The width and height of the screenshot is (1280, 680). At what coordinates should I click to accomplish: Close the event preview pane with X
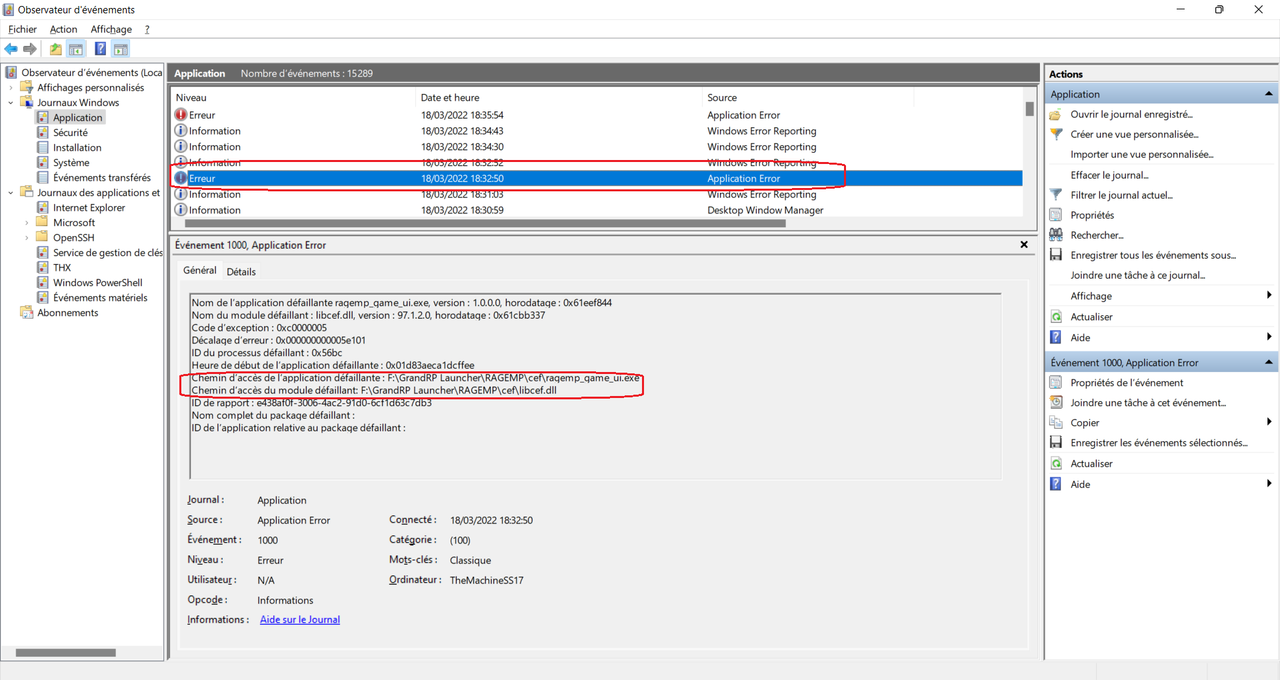click(1024, 244)
